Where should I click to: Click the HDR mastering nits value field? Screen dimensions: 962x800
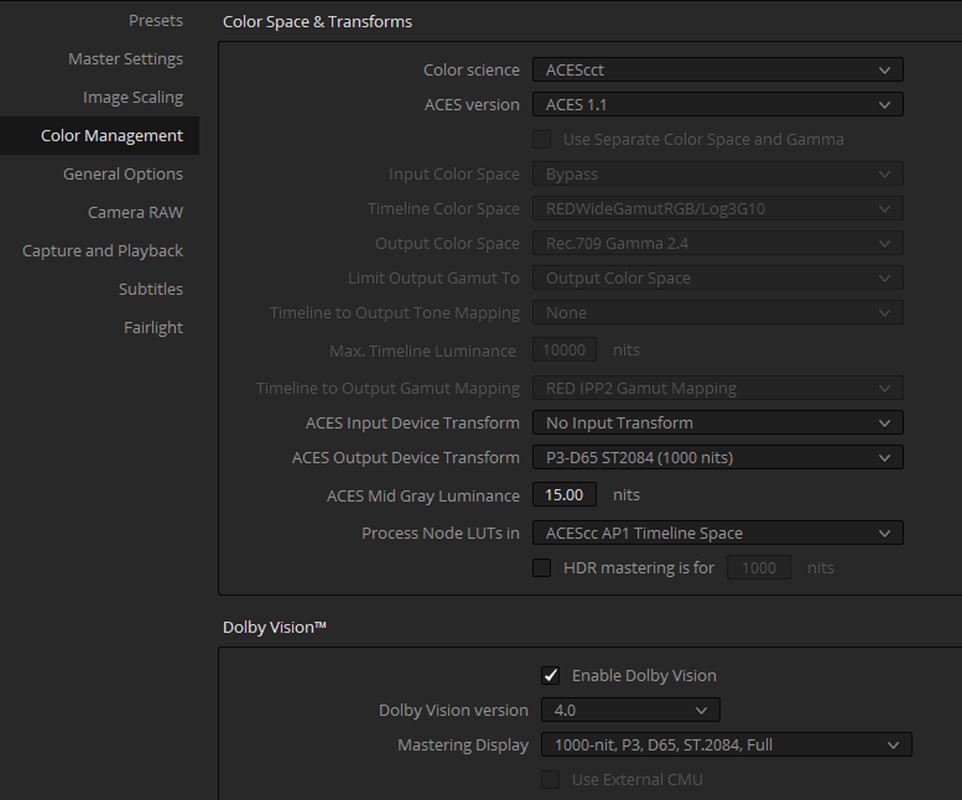(x=759, y=567)
